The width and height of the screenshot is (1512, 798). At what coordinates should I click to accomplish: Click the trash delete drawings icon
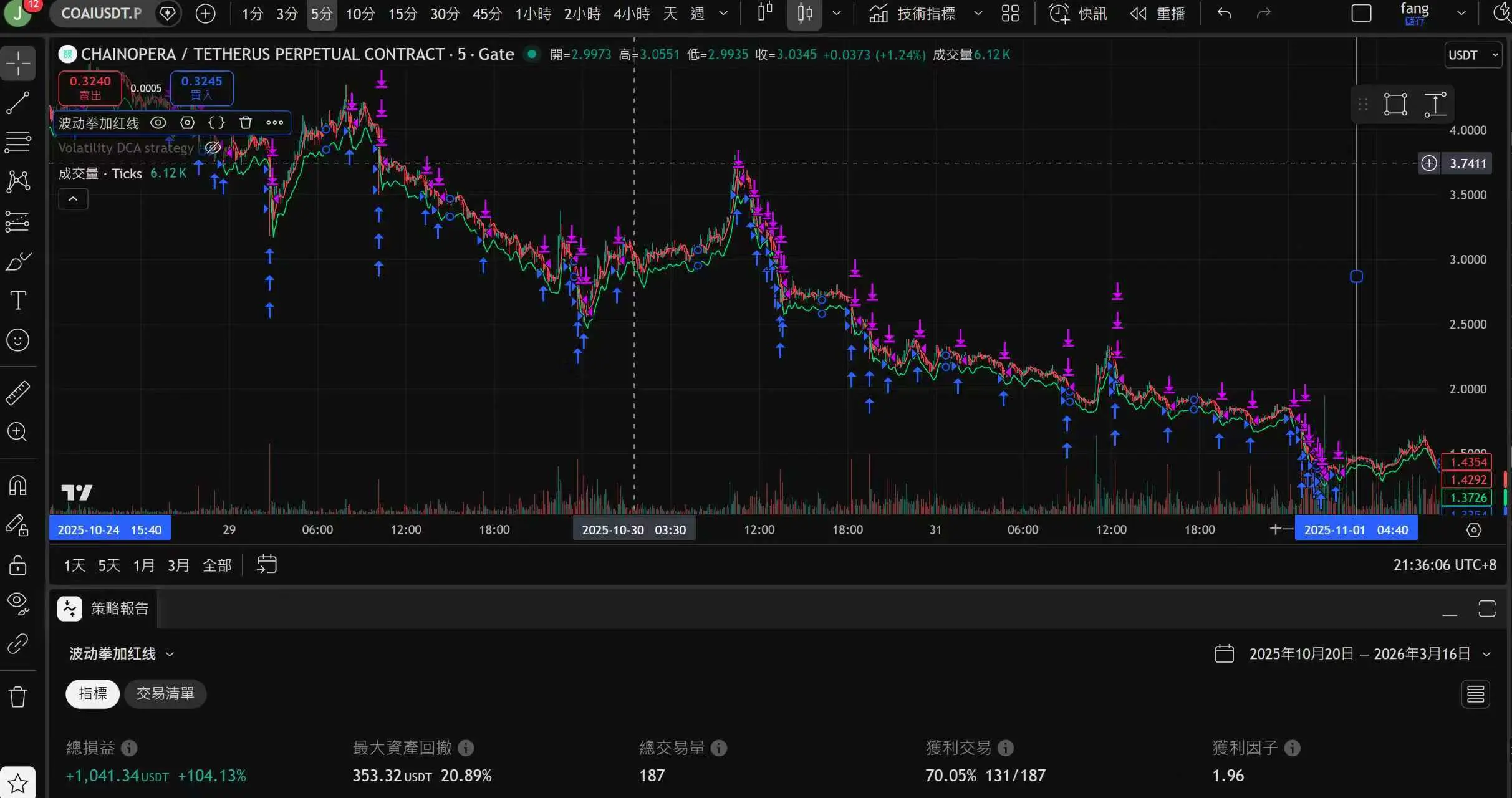(x=17, y=696)
